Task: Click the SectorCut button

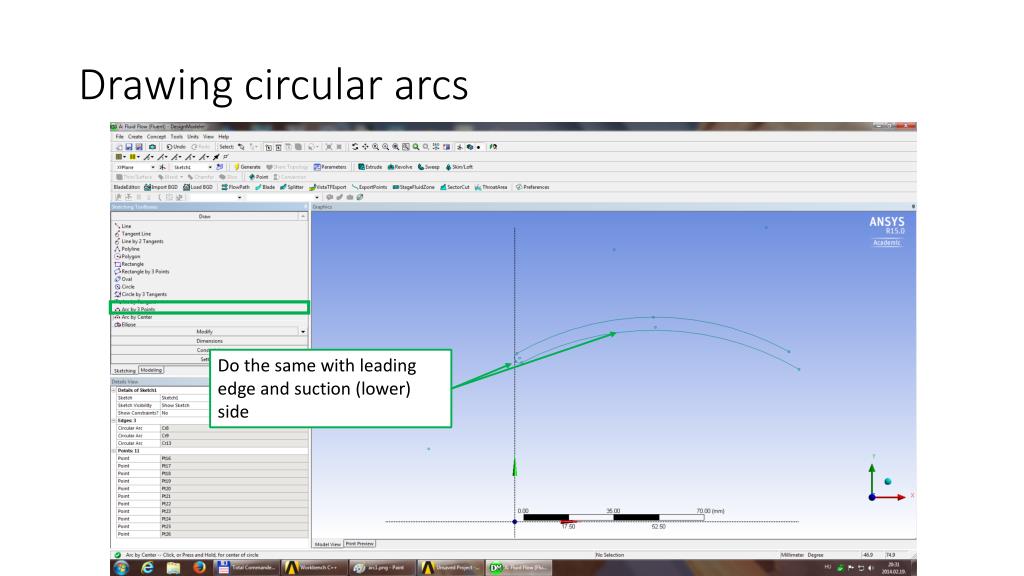Action: [455, 187]
